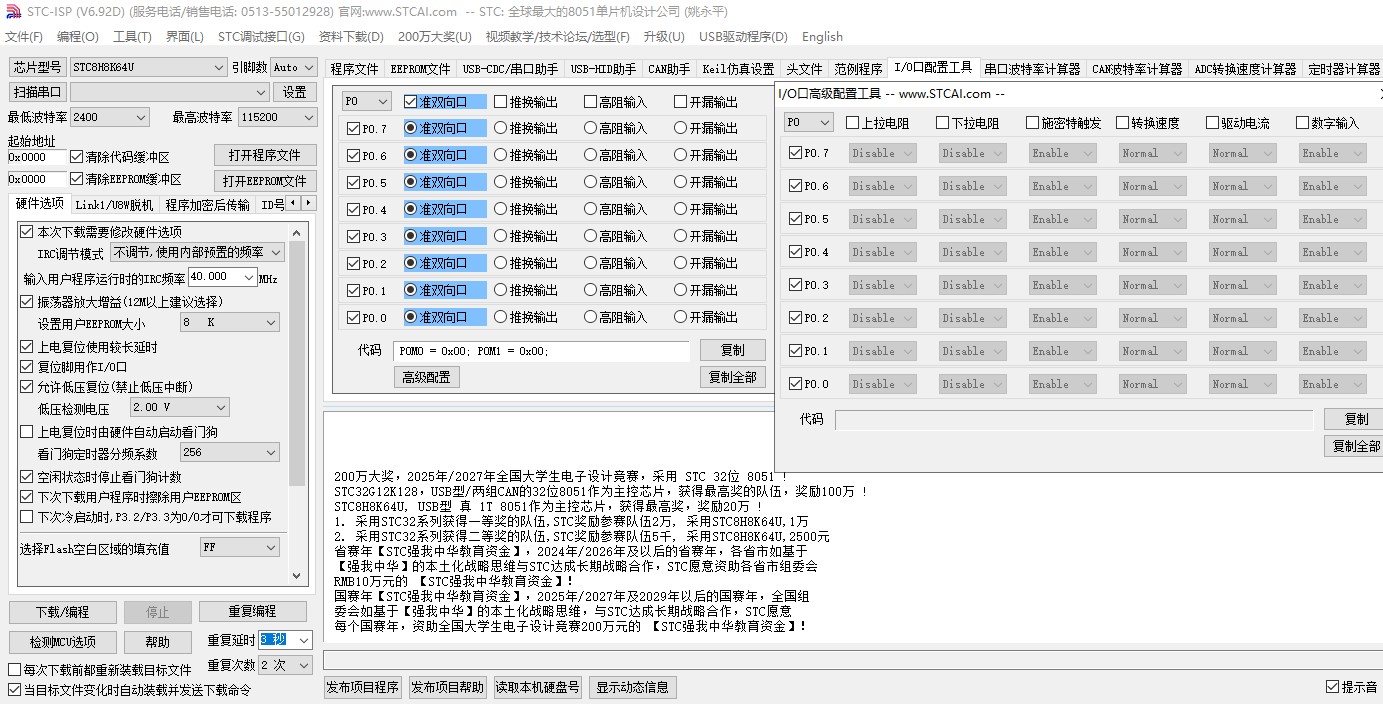Image resolution: width=1383 pixels, height=704 pixels.
Task: Uncheck the P0.4 row checkbox in I/O tool
Action: 366,209
